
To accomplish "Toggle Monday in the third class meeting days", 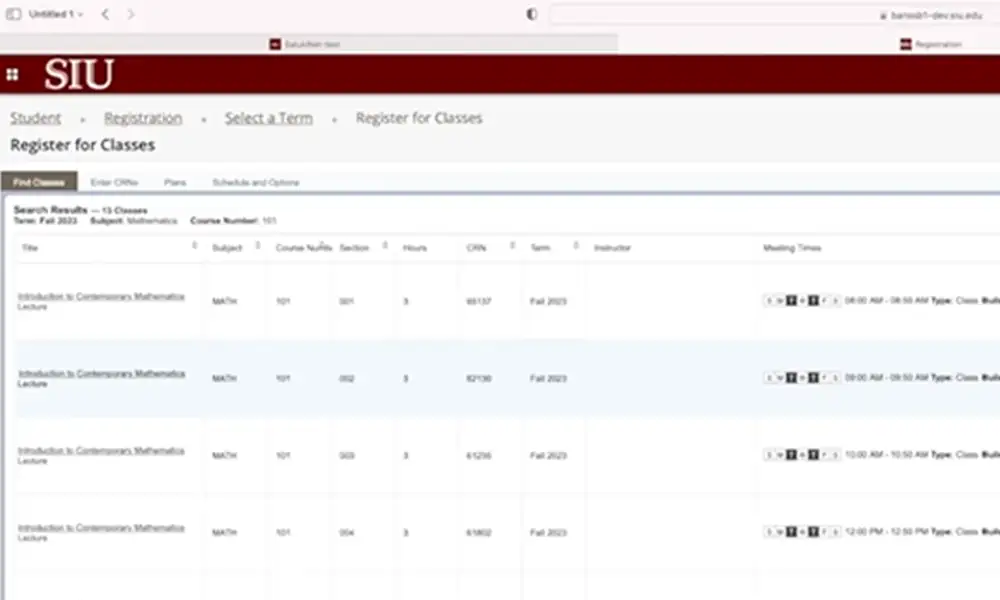I will pyautogui.click(x=779, y=455).
